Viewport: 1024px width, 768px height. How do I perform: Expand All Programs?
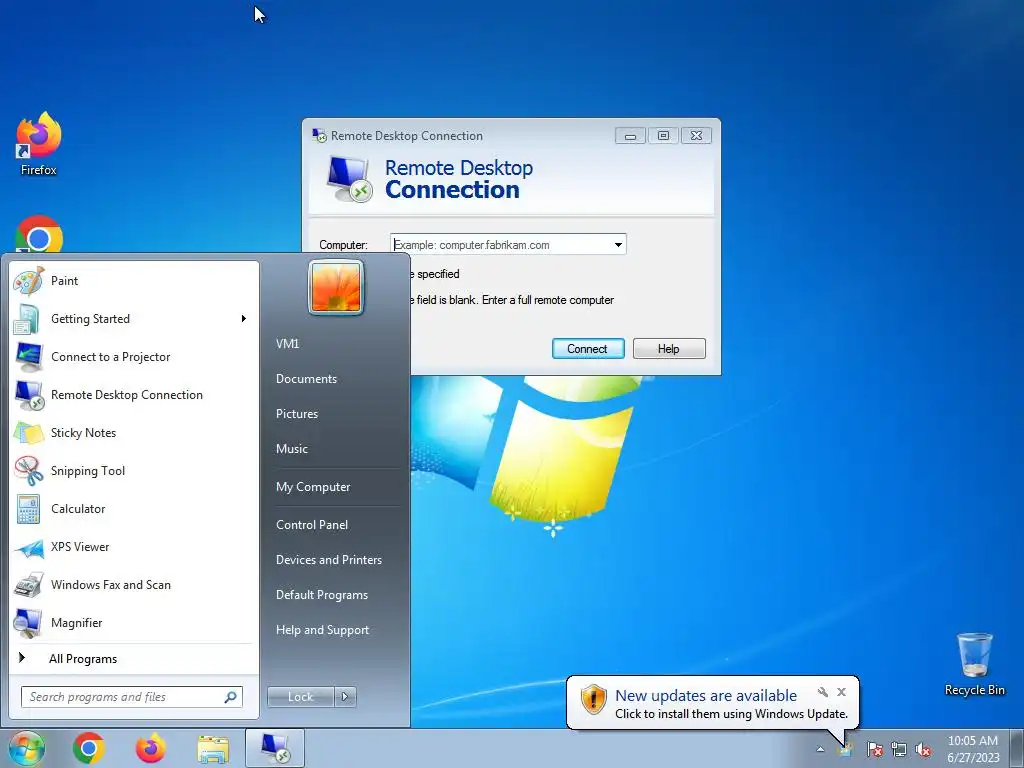[x=133, y=659]
